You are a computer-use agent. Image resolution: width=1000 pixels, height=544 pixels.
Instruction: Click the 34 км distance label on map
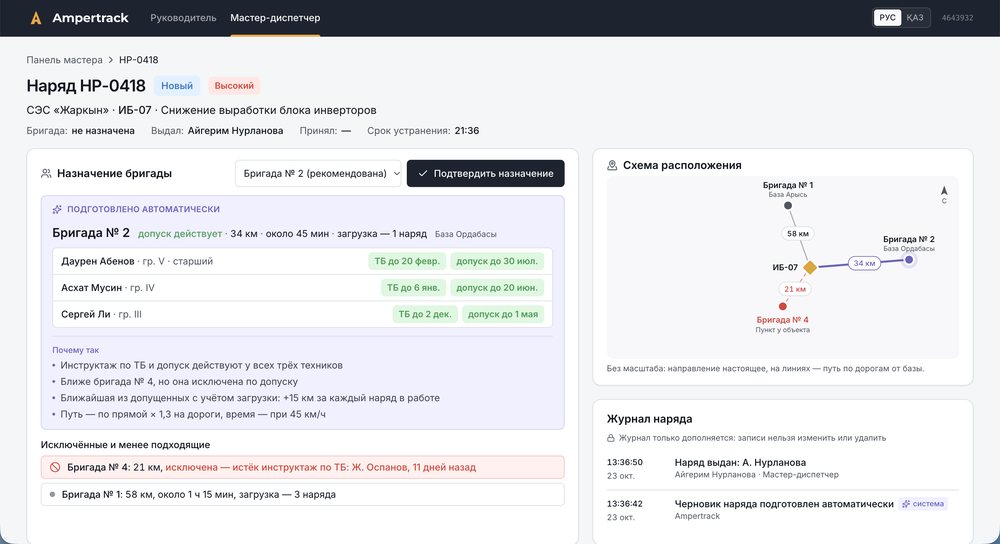tap(864, 263)
